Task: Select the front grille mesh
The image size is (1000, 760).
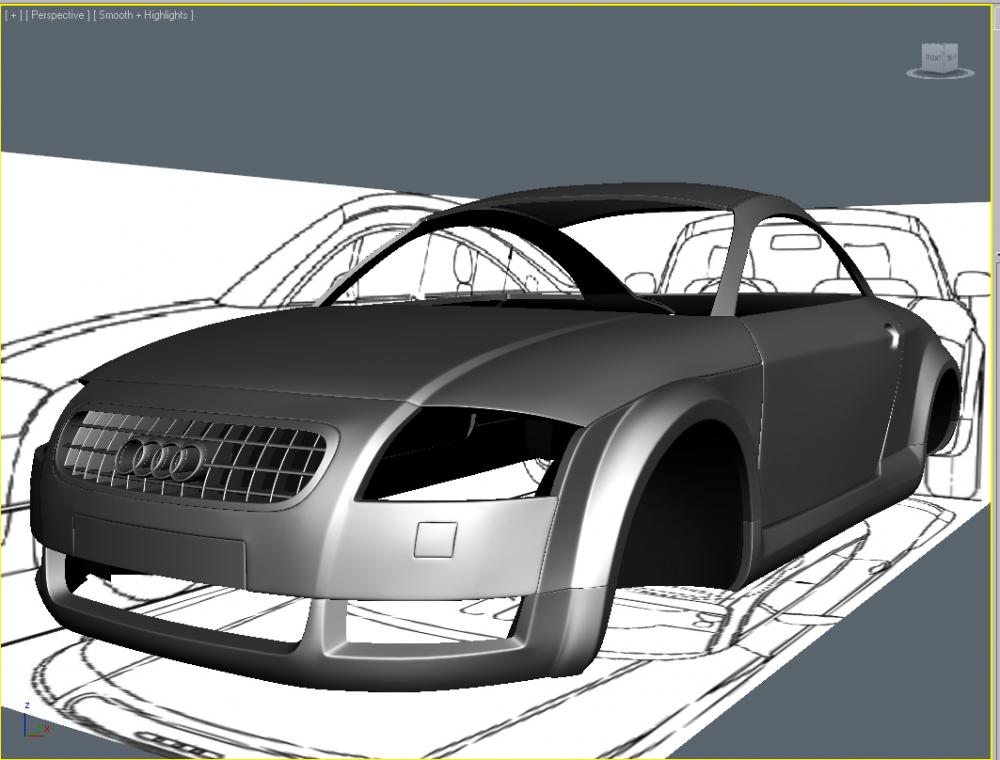Action: point(195,455)
